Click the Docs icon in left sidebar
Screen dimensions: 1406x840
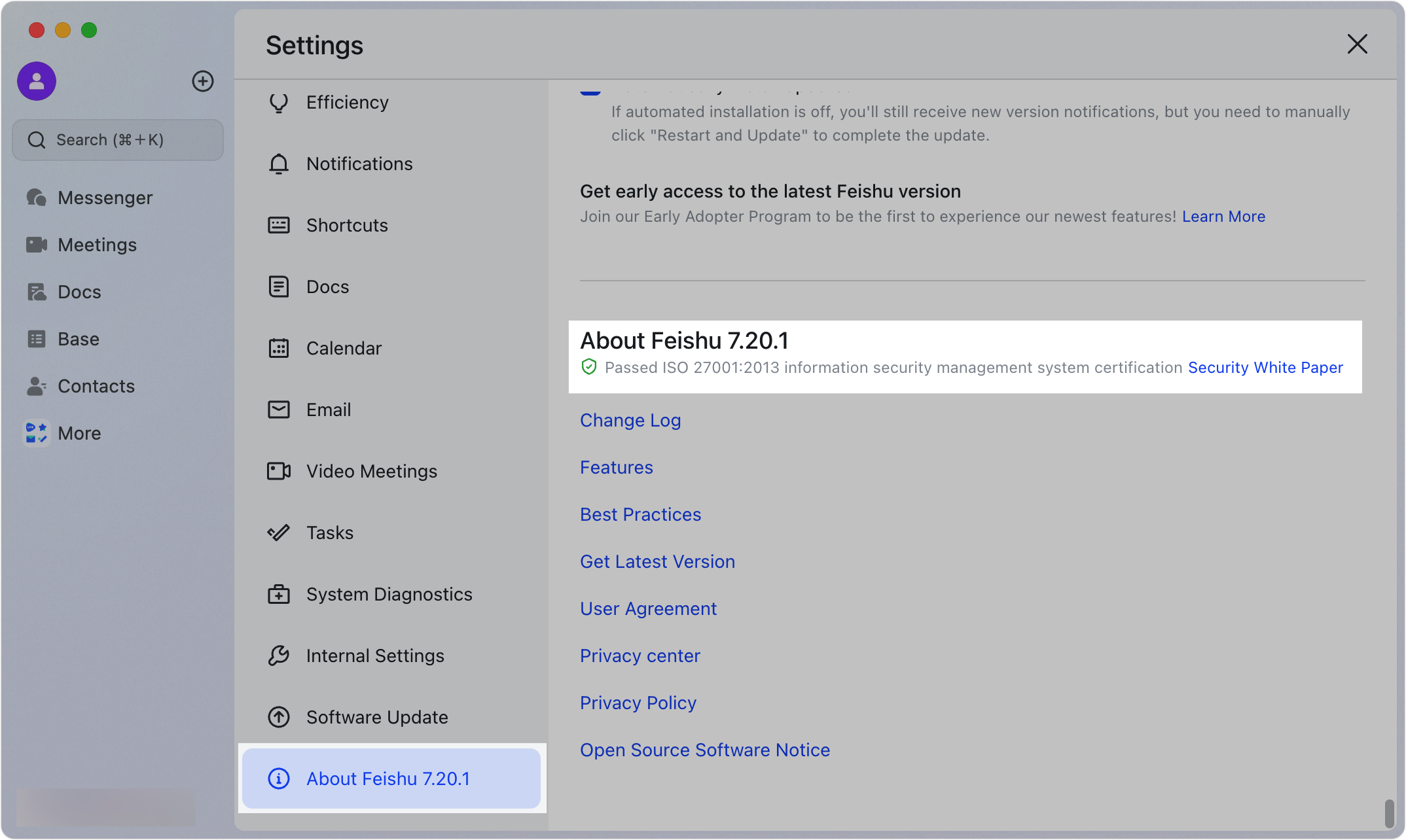[37, 292]
